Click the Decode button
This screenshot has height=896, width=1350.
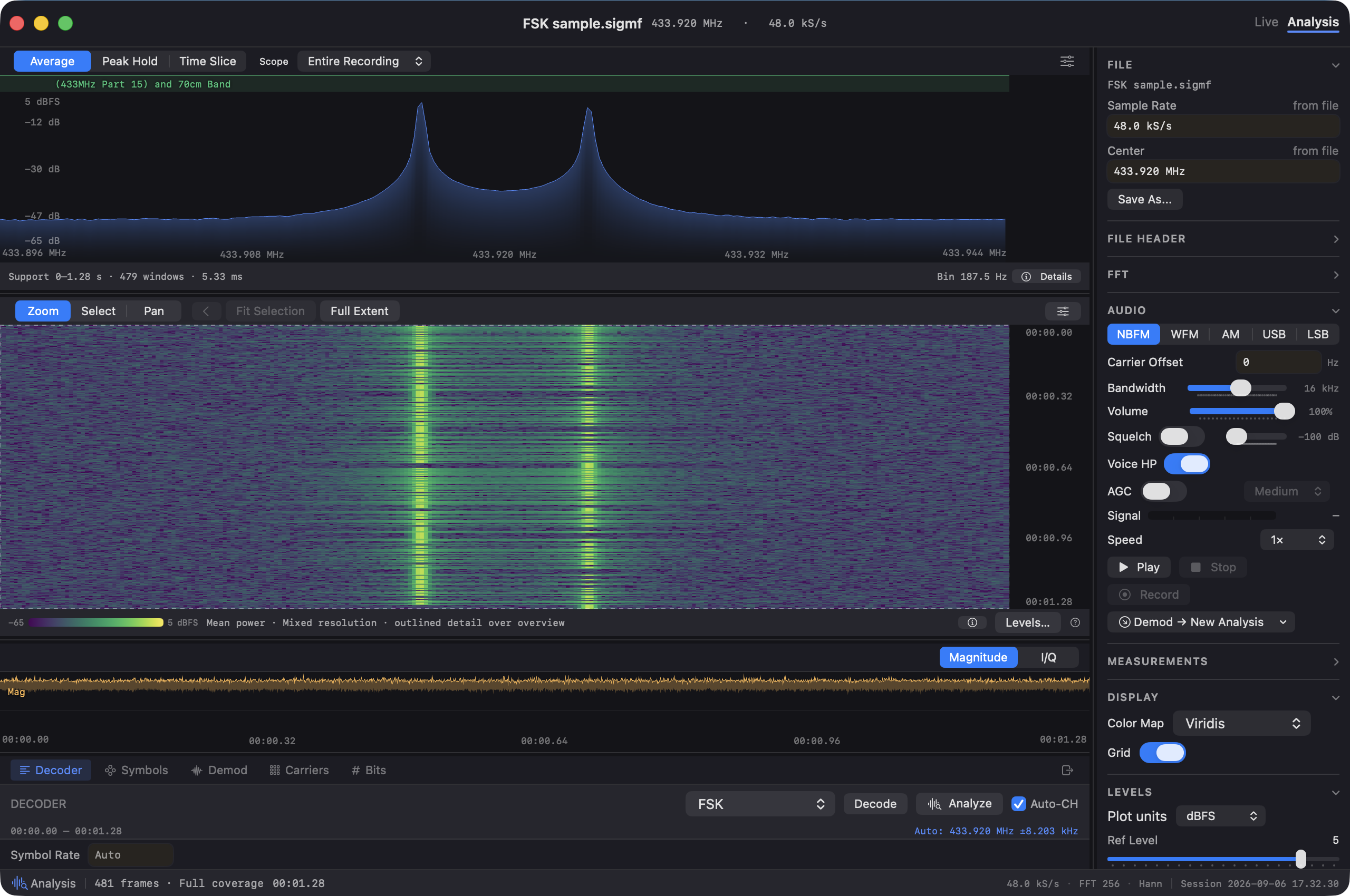[x=875, y=803]
